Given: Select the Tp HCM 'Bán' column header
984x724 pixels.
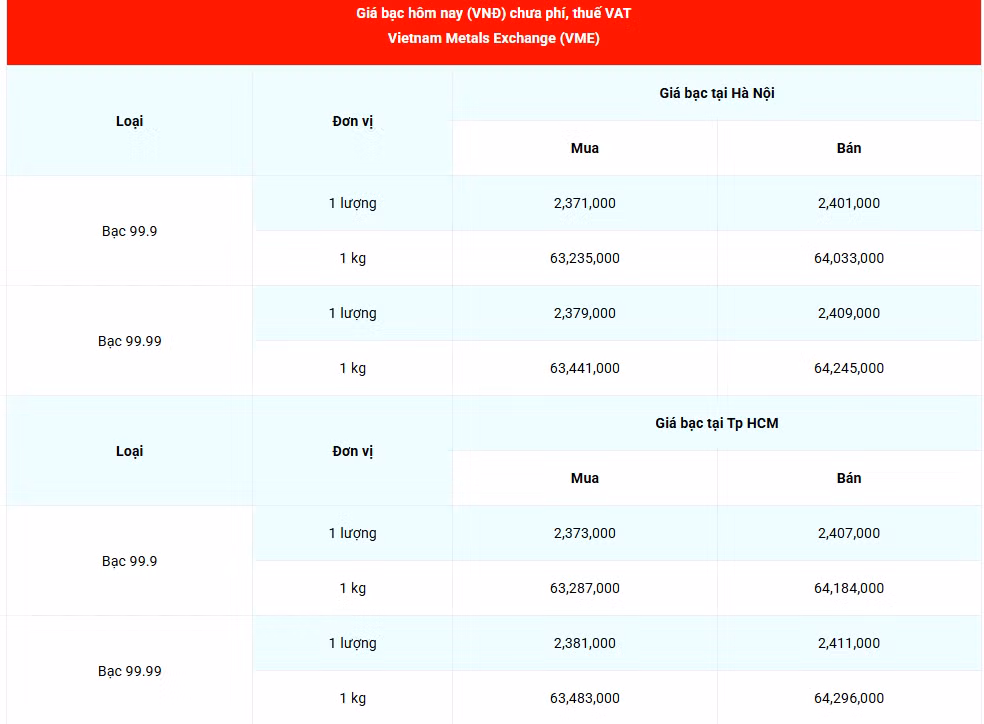Looking at the screenshot, I should click(x=849, y=478).
